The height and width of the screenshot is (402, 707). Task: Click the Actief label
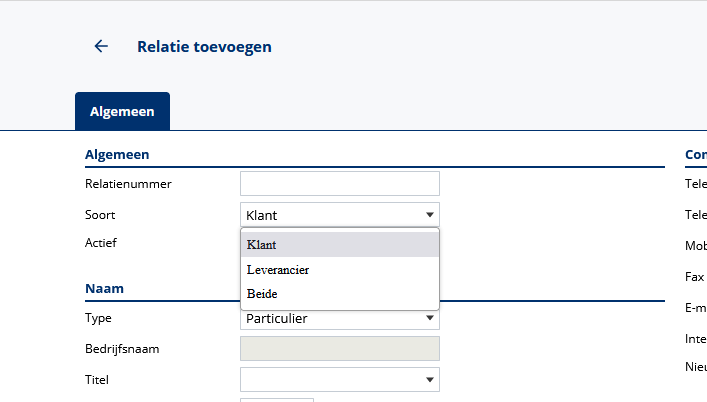click(x=102, y=242)
